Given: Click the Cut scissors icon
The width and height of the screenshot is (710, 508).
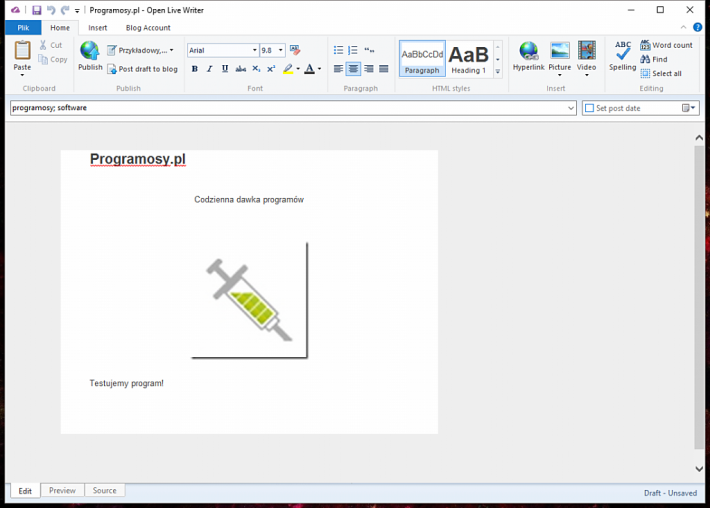Looking at the screenshot, I should (43, 45).
